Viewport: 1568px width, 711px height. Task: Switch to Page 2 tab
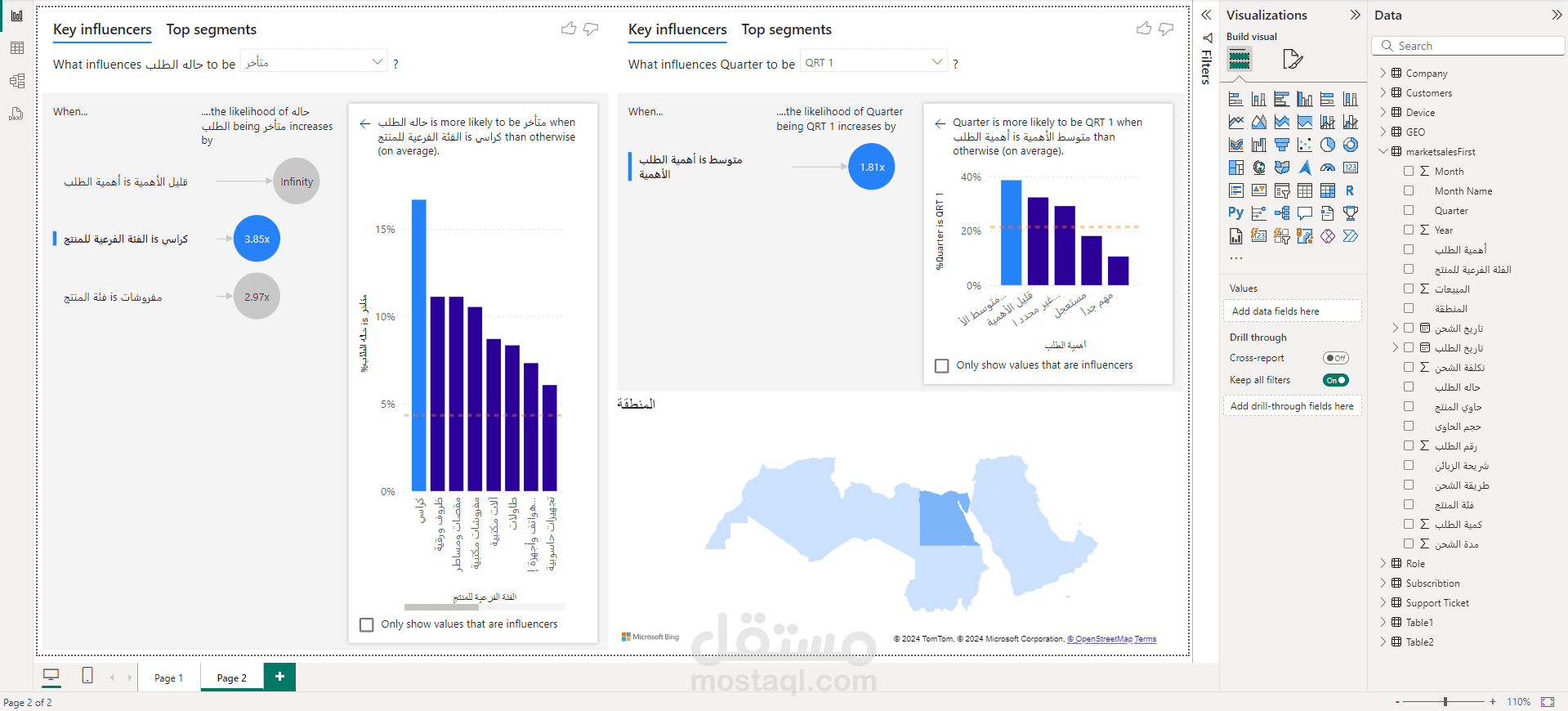pyautogui.click(x=232, y=677)
